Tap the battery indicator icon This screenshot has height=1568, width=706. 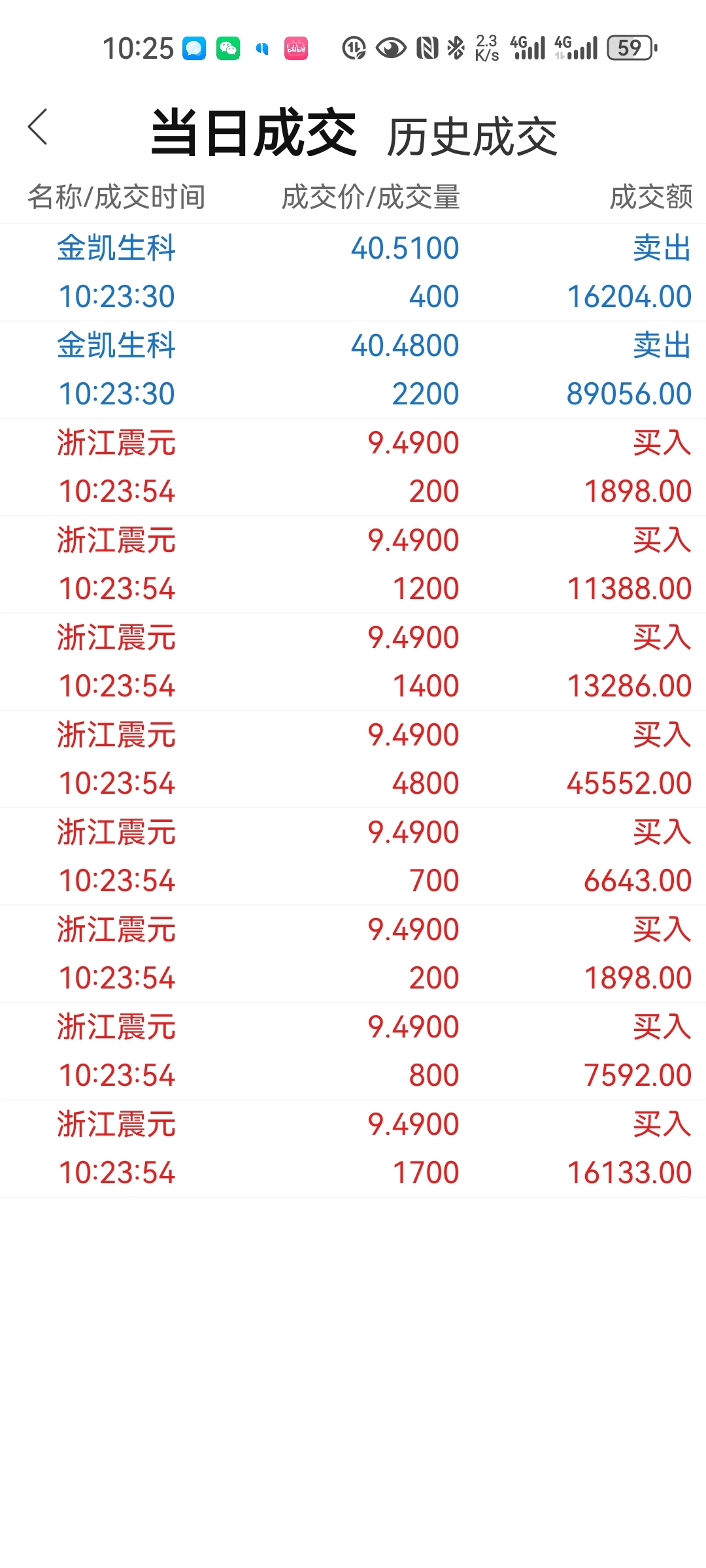(632, 48)
